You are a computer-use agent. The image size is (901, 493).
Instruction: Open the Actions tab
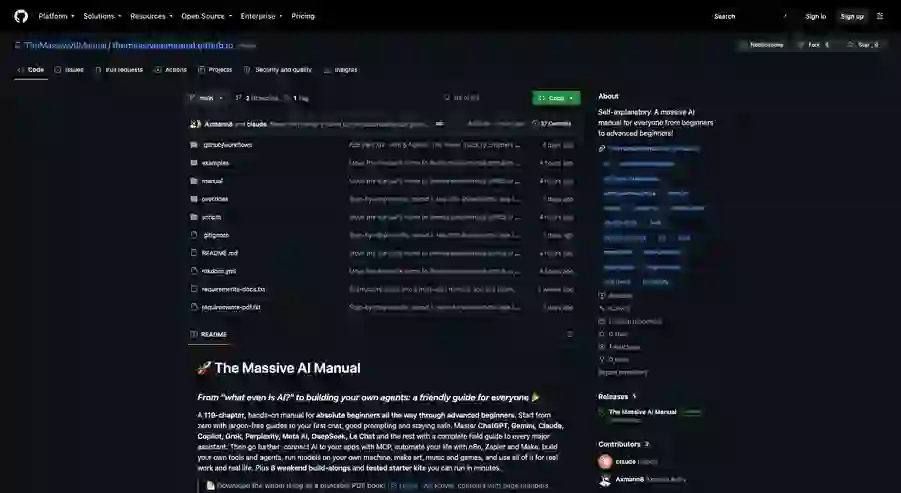tap(171, 70)
